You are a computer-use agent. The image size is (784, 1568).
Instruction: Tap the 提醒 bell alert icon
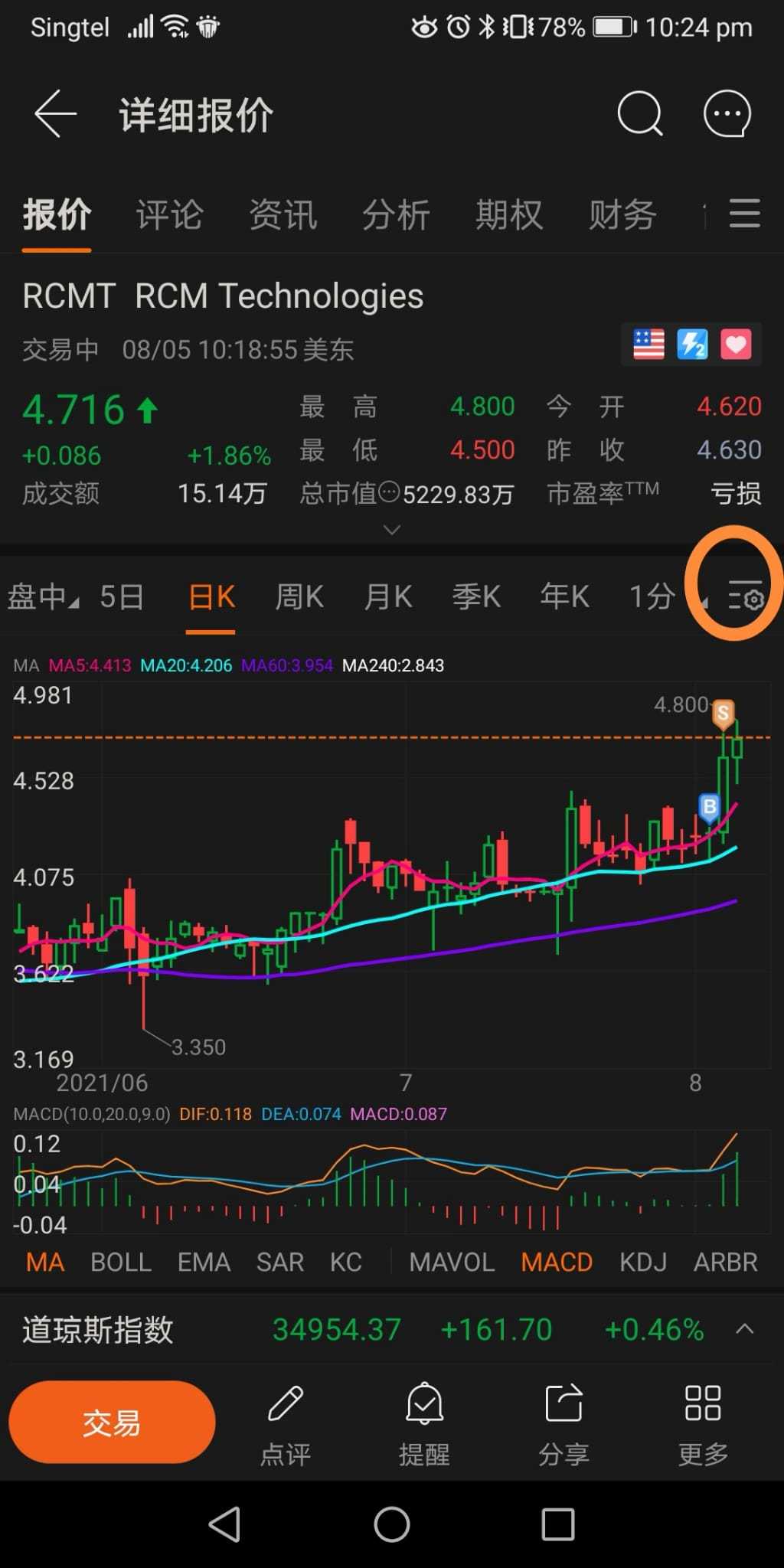click(x=424, y=1404)
